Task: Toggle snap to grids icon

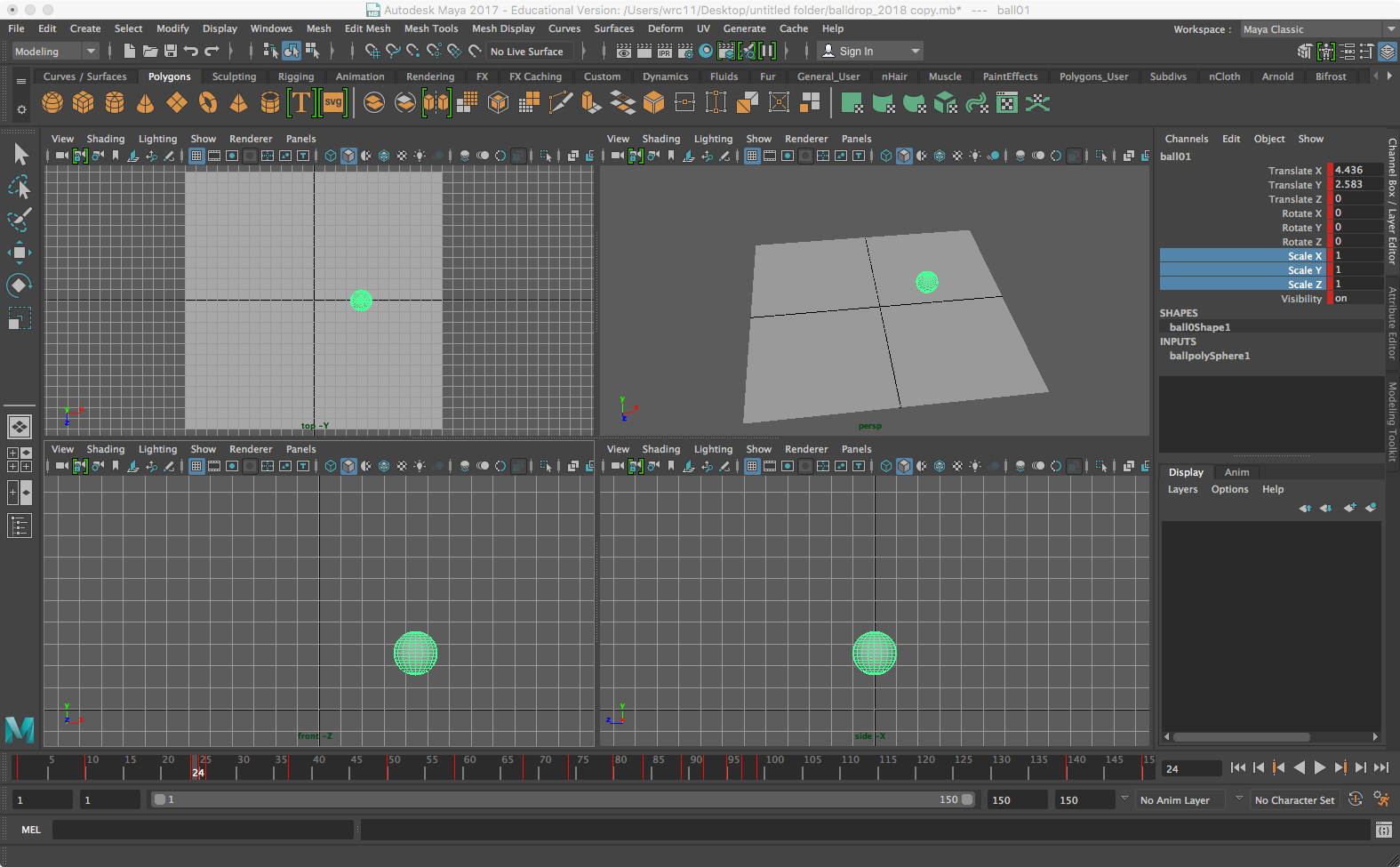Action: click(372, 52)
